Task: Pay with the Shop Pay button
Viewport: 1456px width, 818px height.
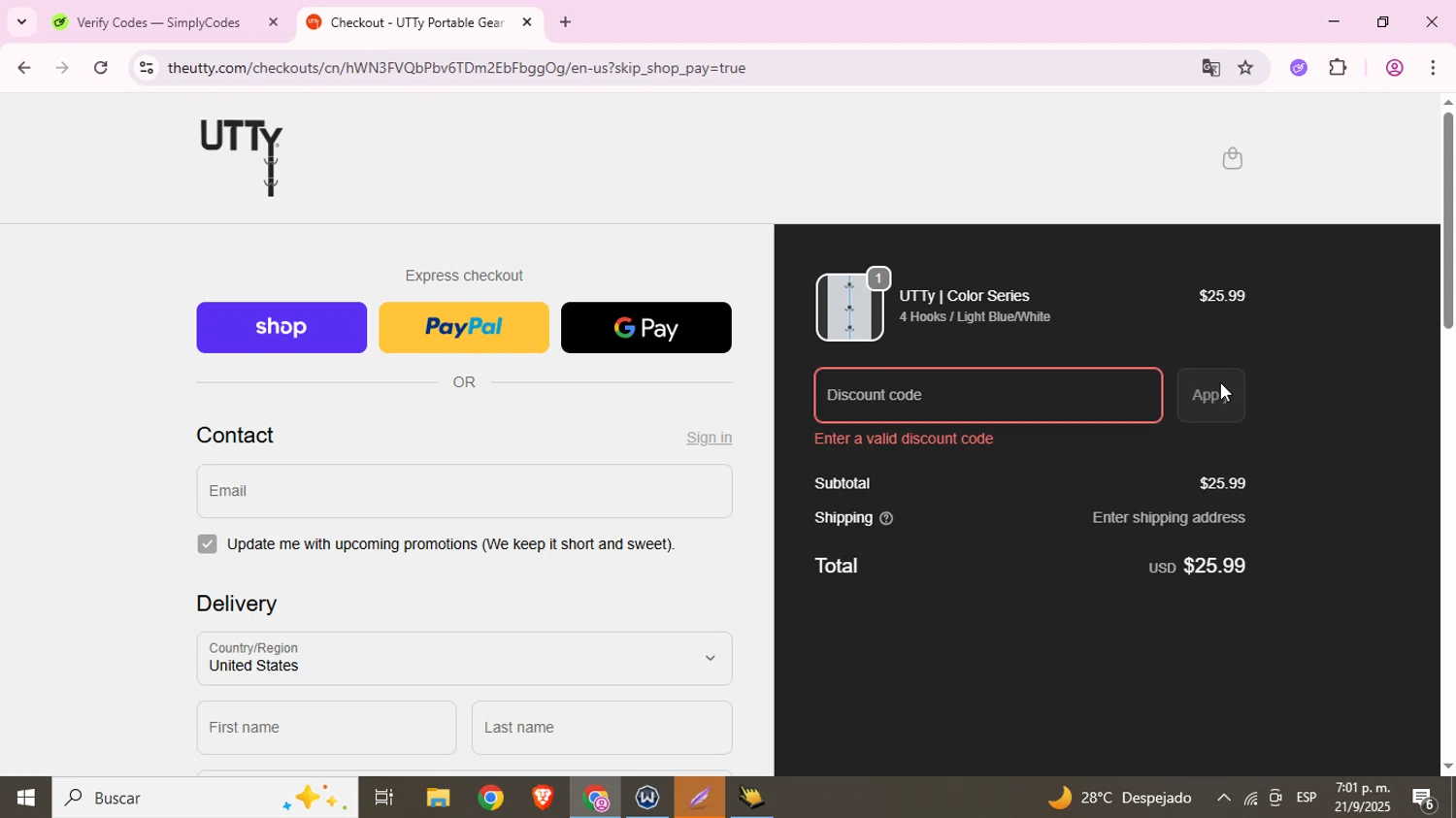Action: 281,328
